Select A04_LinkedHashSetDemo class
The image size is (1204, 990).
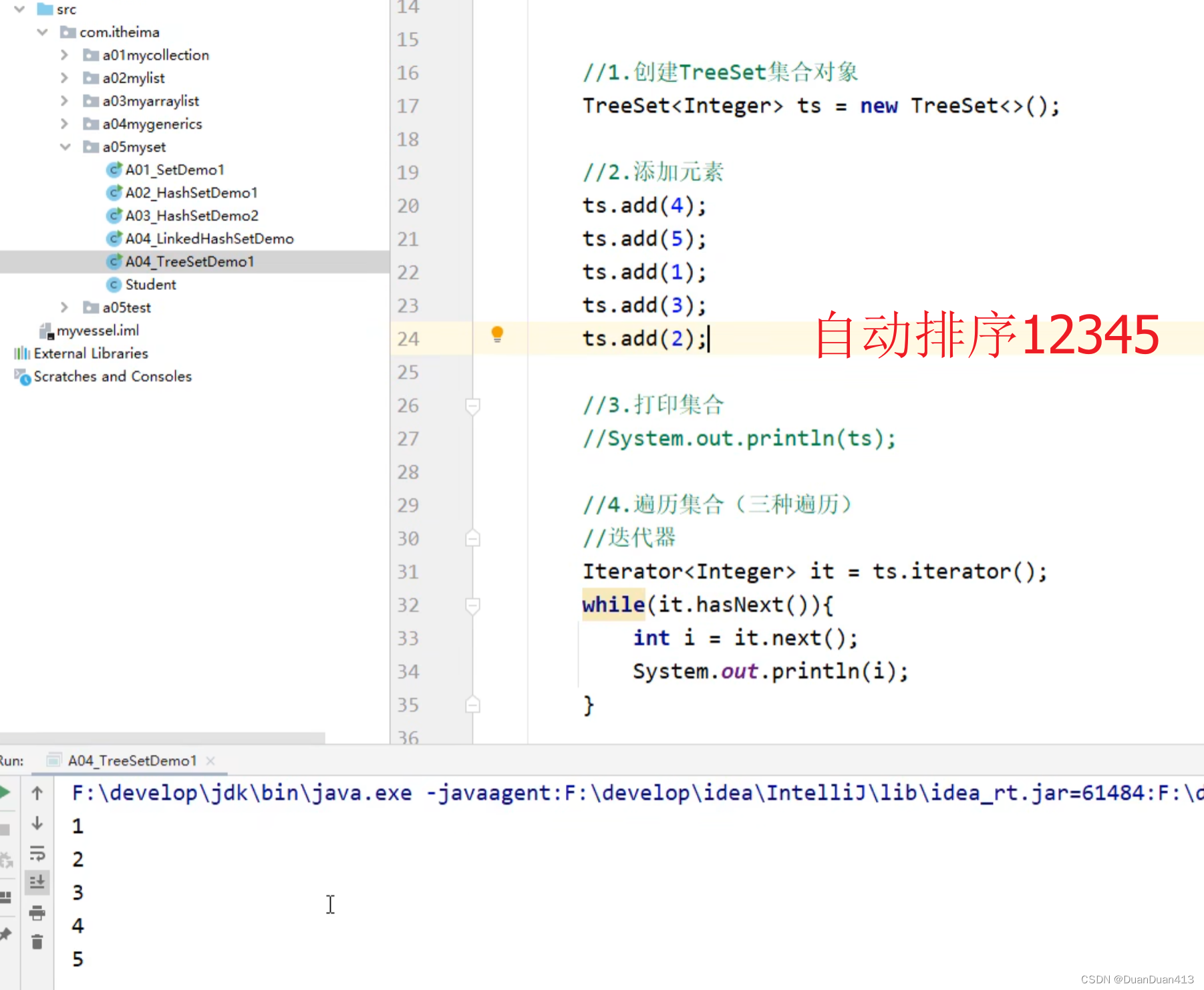pyautogui.click(x=210, y=238)
